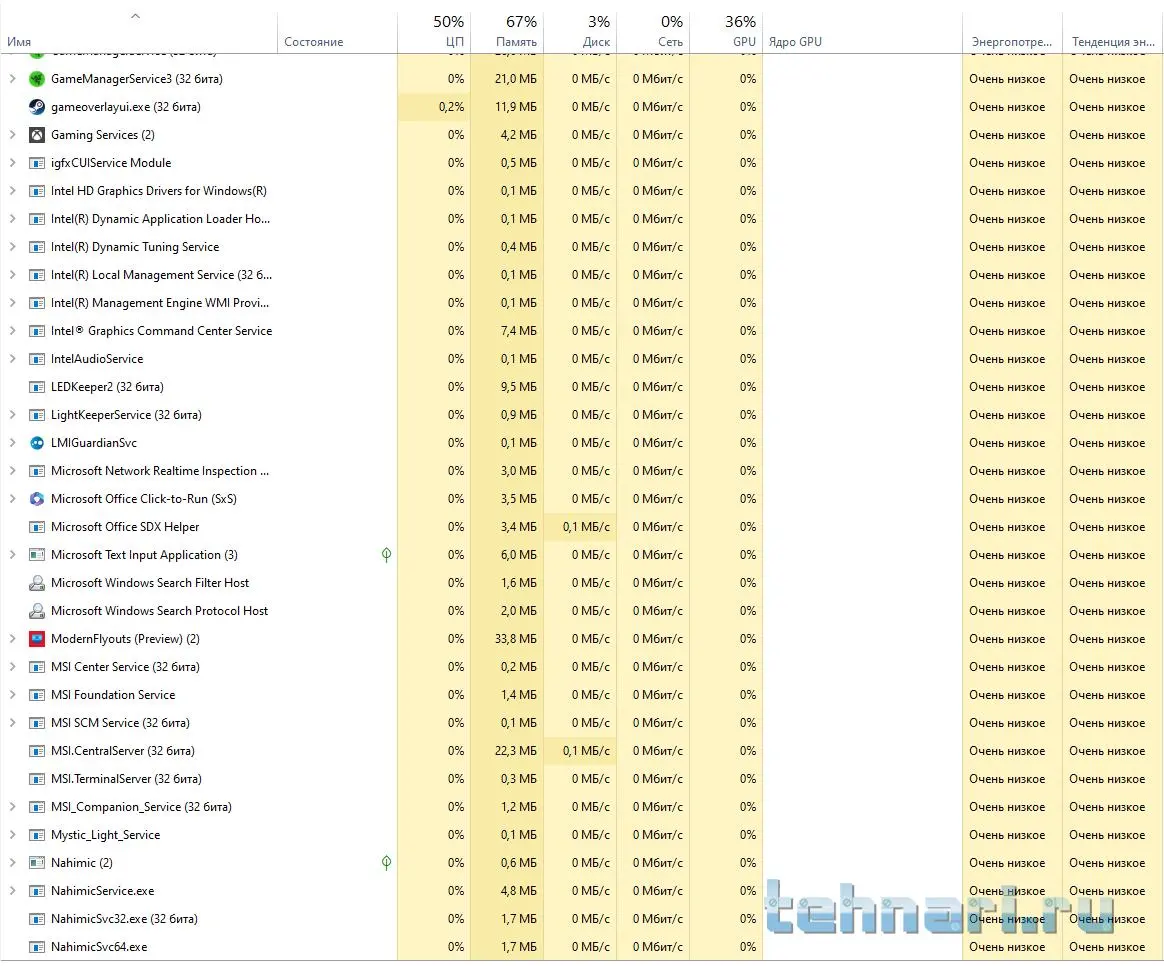This screenshot has height=966, width=1164.
Task: Click the Microsoft Office Click-to-Run icon
Action: [36, 499]
